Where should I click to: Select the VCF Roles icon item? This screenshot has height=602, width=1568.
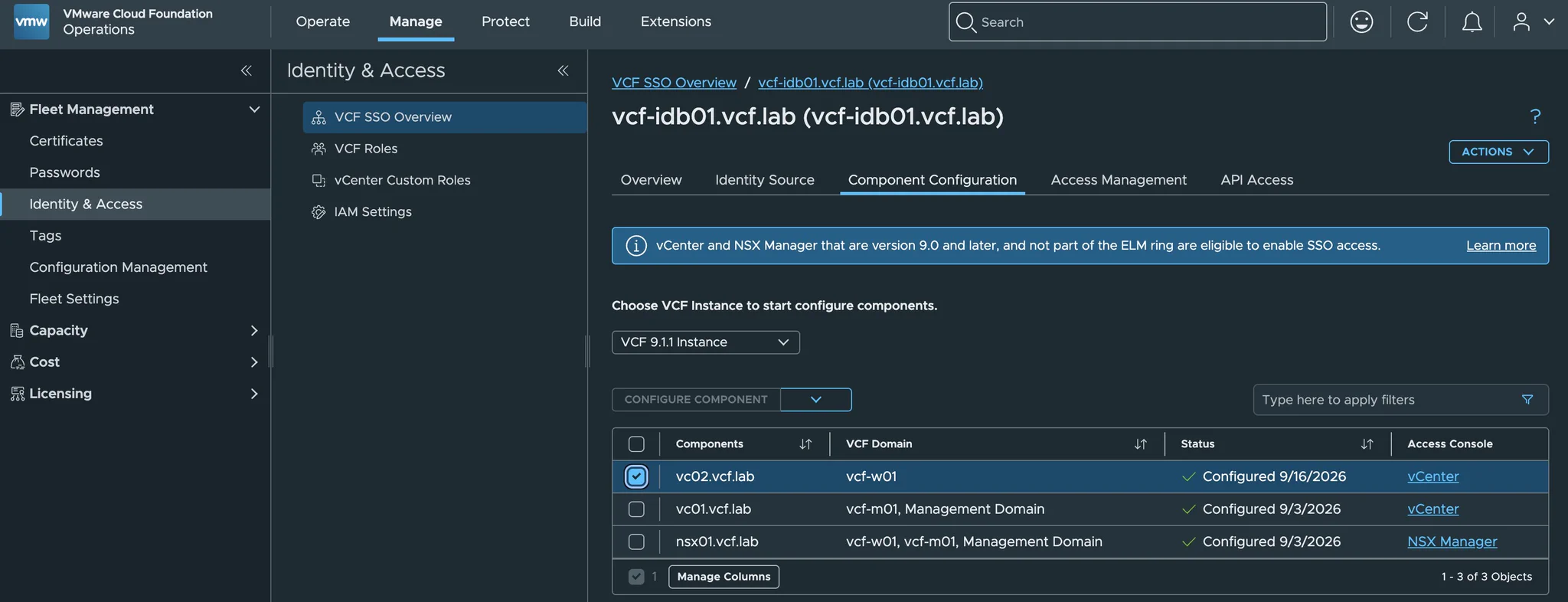pos(318,149)
